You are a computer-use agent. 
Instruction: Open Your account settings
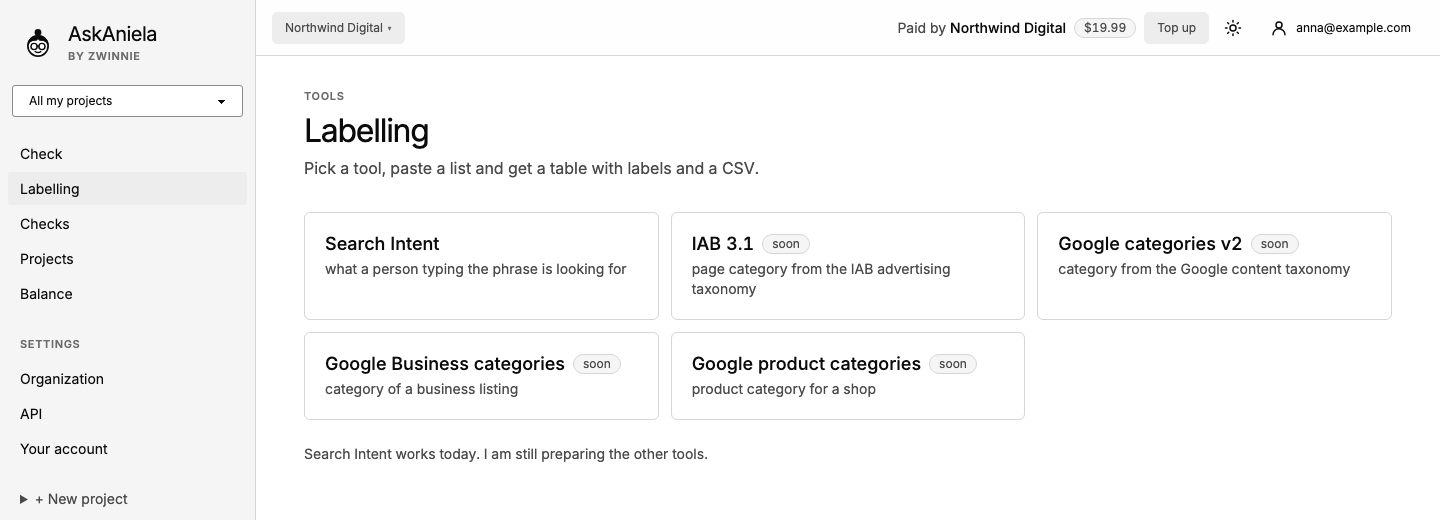click(x=127, y=449)
